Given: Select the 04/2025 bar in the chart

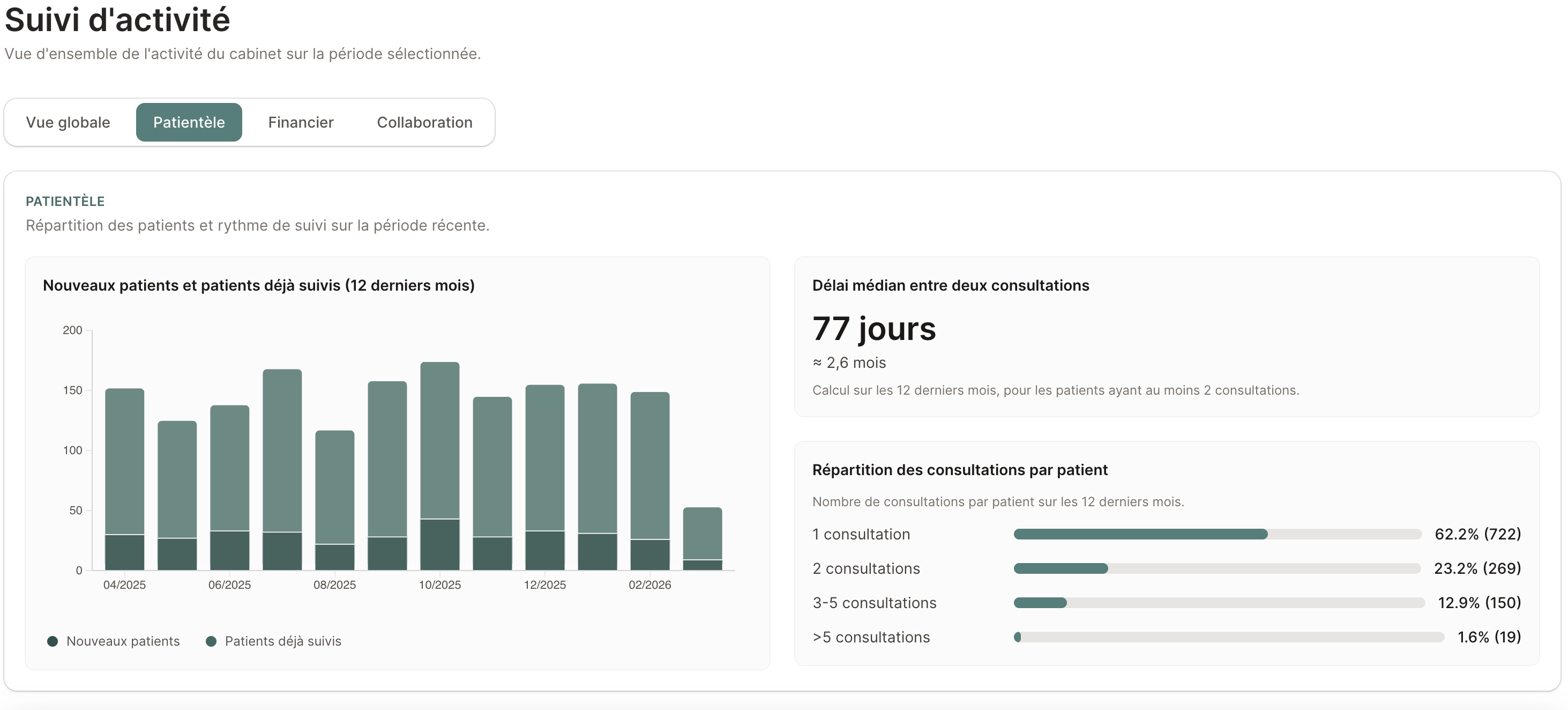Looking at the screenshot, I should pos(124,481).
